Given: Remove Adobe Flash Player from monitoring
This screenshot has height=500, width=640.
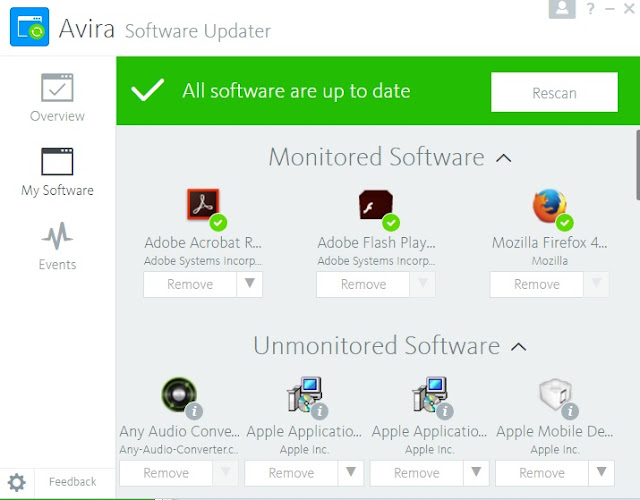Looking at the screenshot, I should tap(363, 284).
